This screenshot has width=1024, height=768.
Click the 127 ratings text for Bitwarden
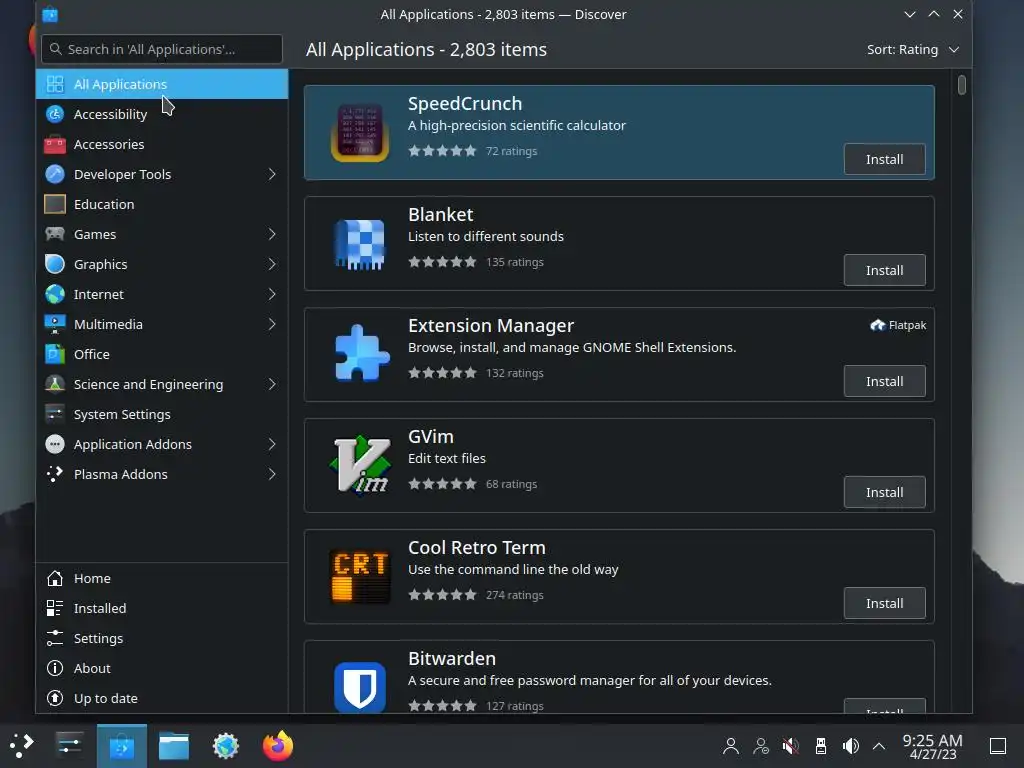515,706
